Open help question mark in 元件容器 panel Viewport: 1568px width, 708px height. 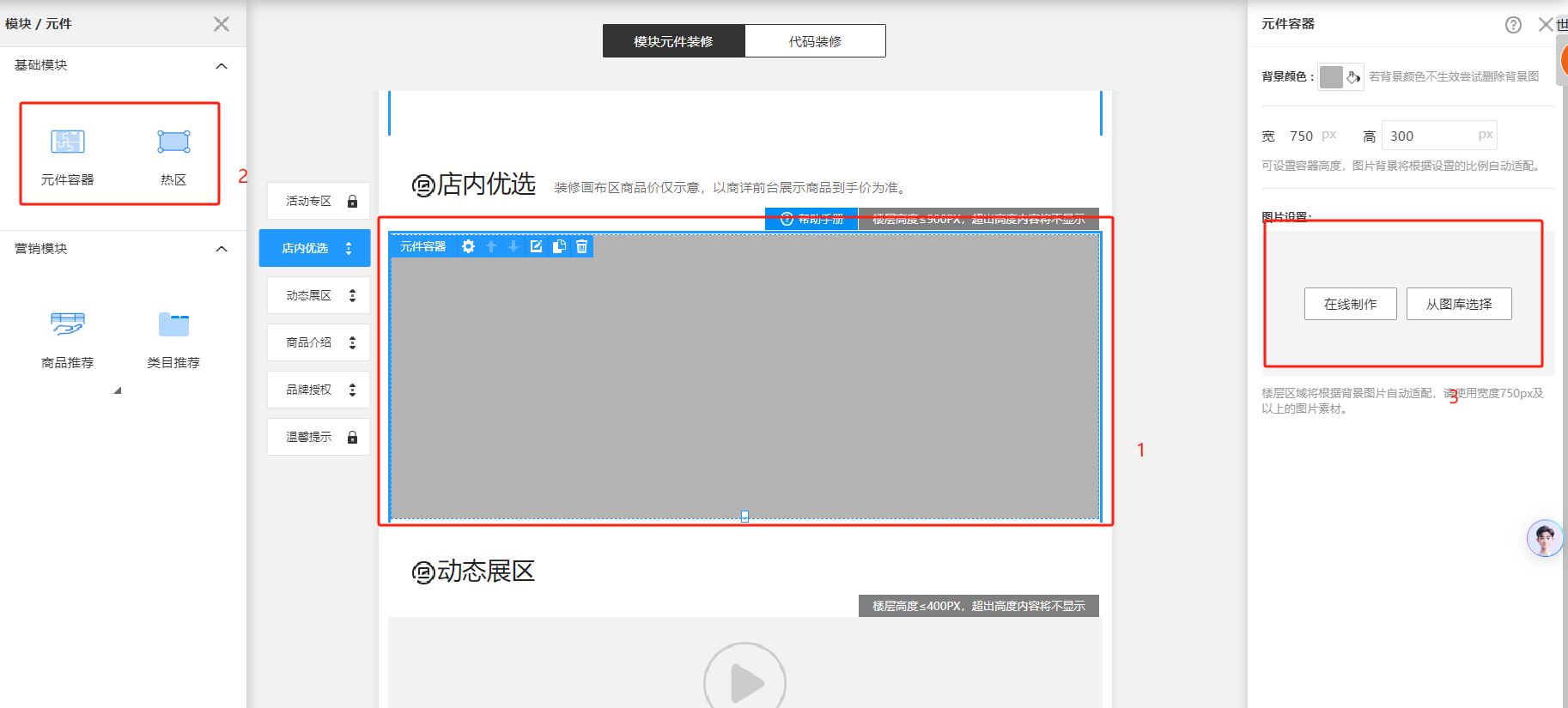point(1513,25)
